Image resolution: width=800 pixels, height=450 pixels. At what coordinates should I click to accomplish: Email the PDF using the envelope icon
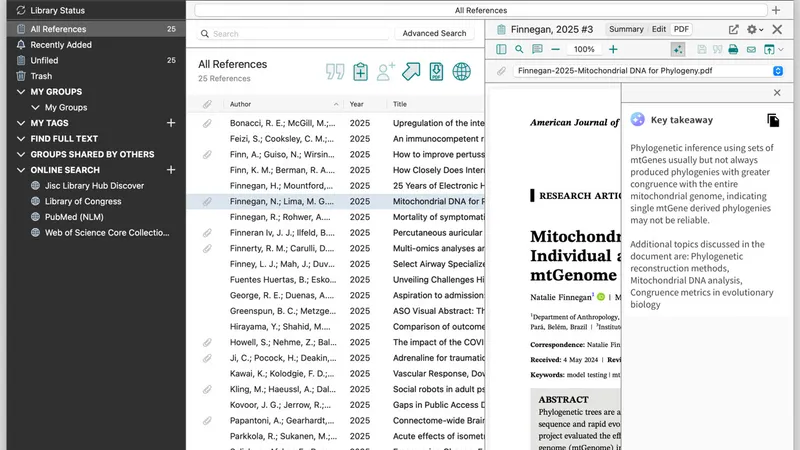[x=750, y=49]
